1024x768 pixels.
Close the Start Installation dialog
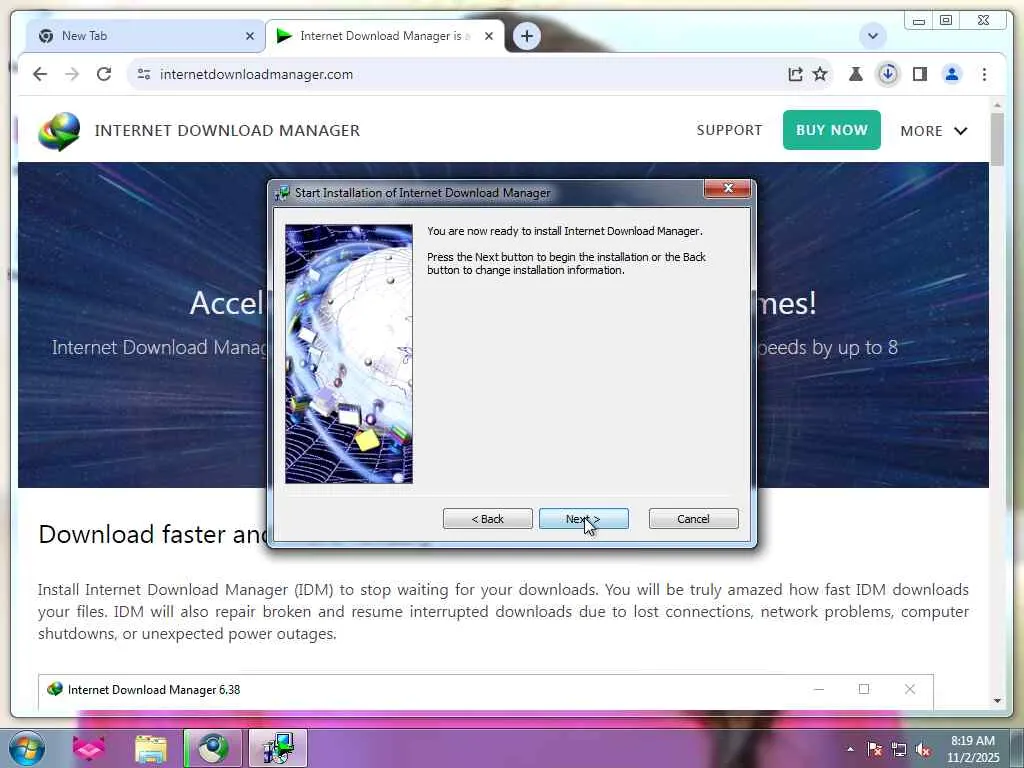728,189
